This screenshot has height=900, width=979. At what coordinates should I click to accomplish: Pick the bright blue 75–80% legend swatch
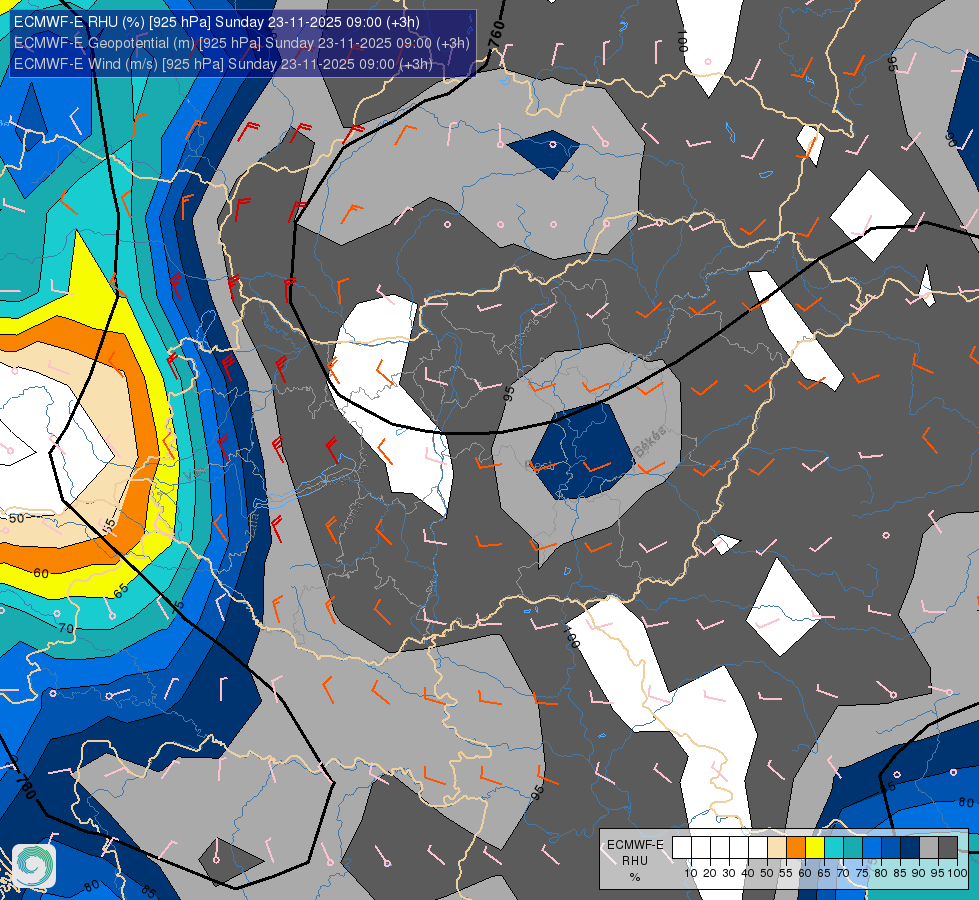872,848
